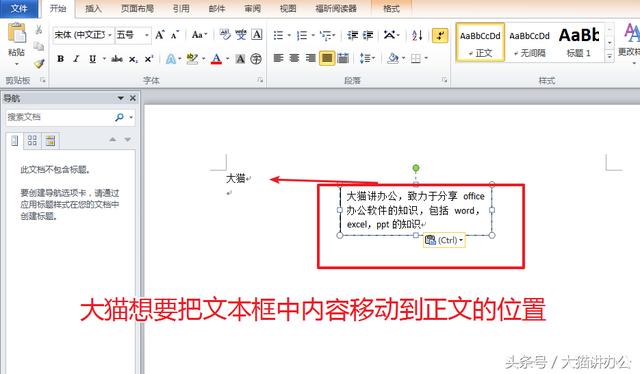Apply 正文 Normal style

pos(480,42)
